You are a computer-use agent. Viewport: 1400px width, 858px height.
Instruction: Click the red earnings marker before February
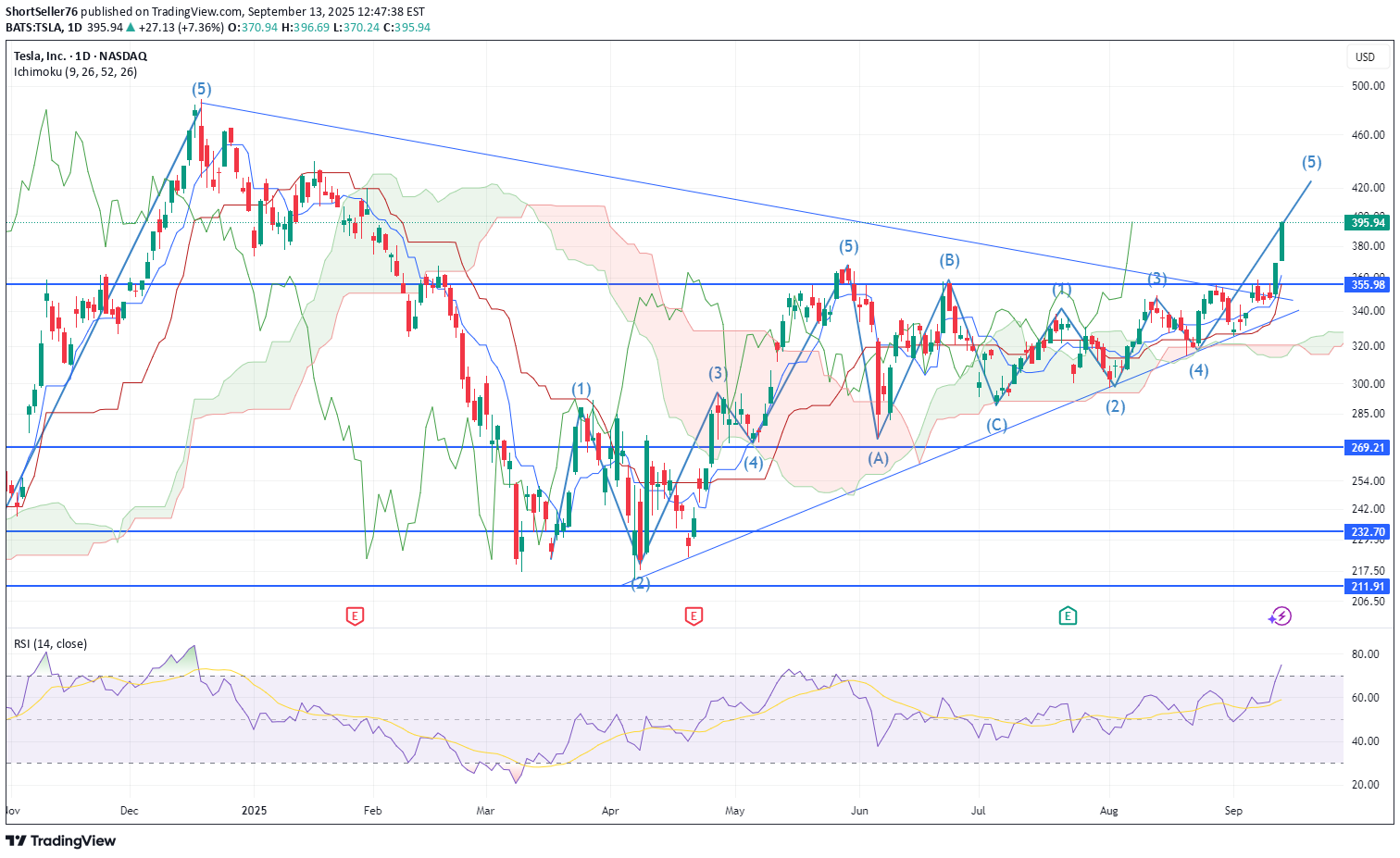coord(354,616)
